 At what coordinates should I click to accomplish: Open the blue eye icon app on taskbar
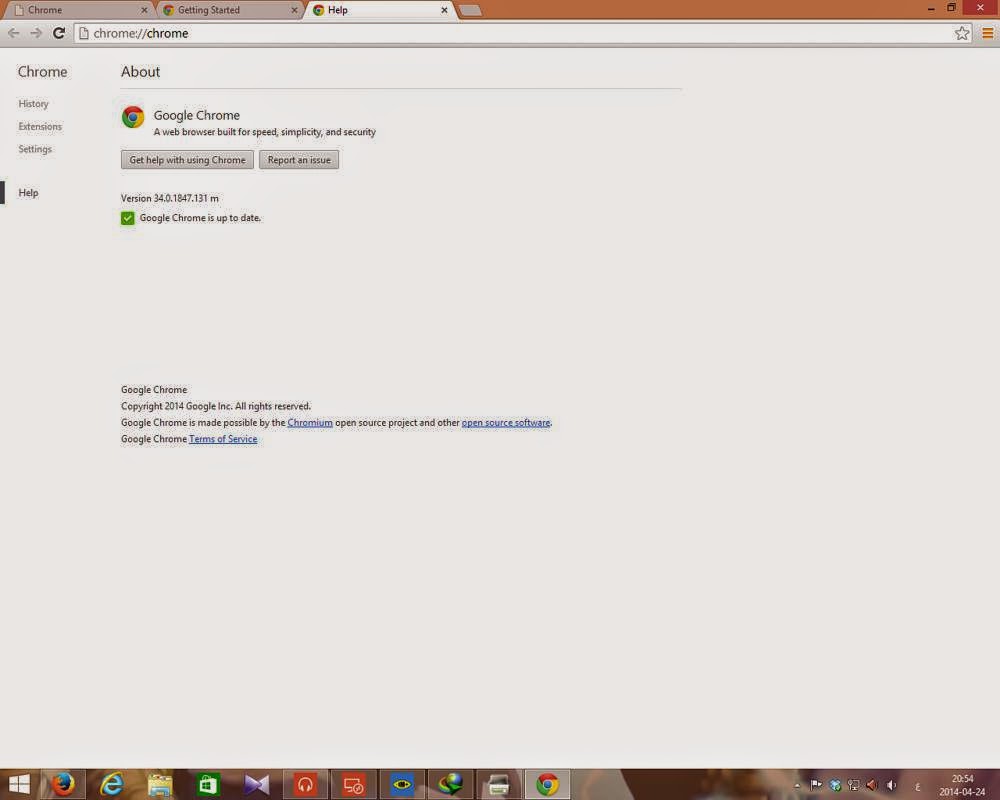[402, 784]
